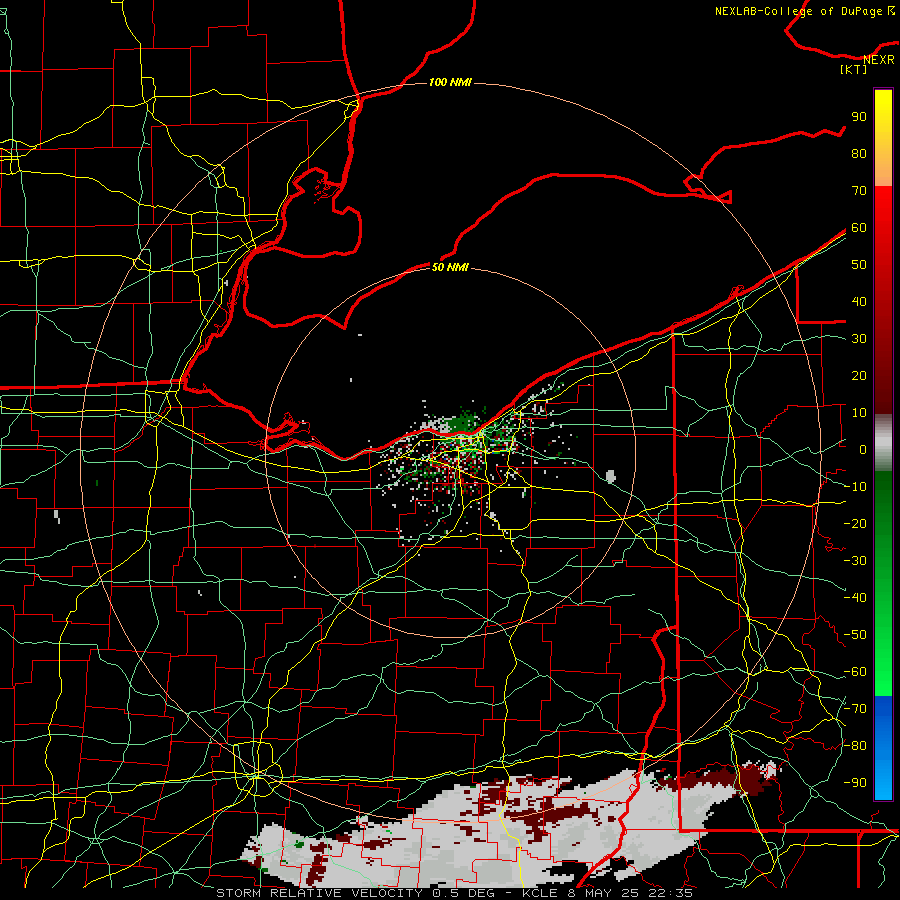Image resolution: width=900 pixels, height=900 pixels.
Task: Click the -10 value on velocity scale
Action: 855,486
